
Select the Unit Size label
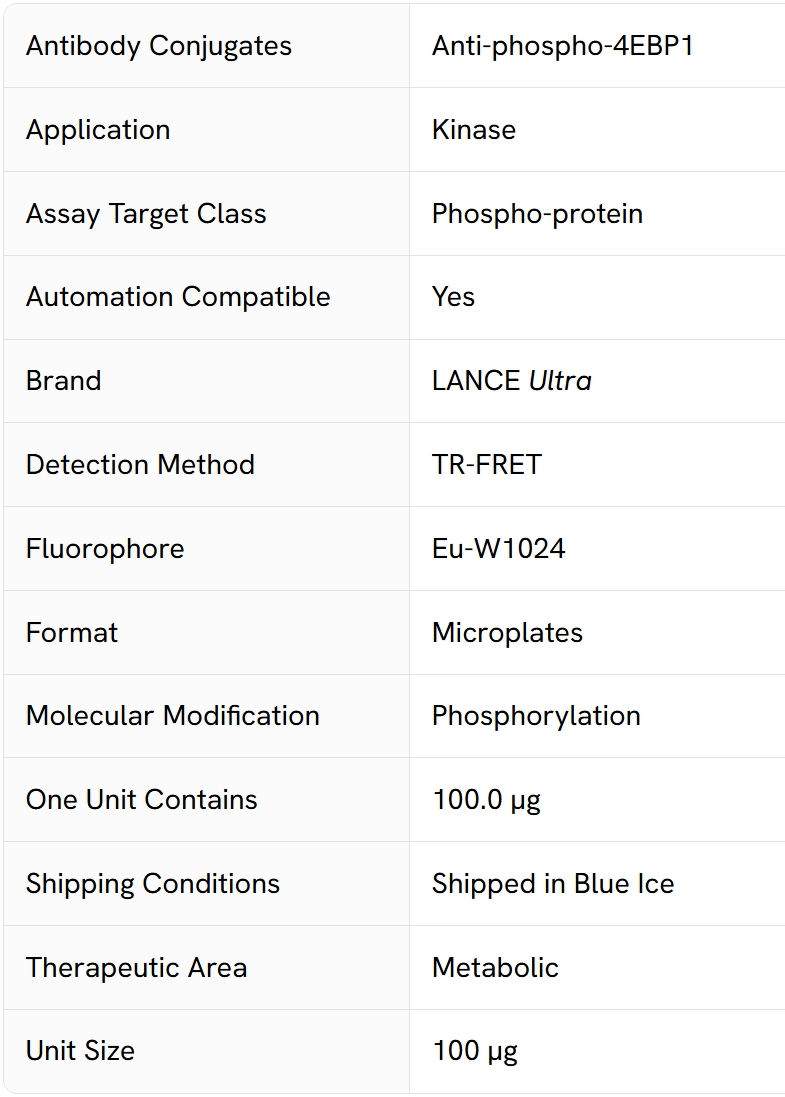80,1052
